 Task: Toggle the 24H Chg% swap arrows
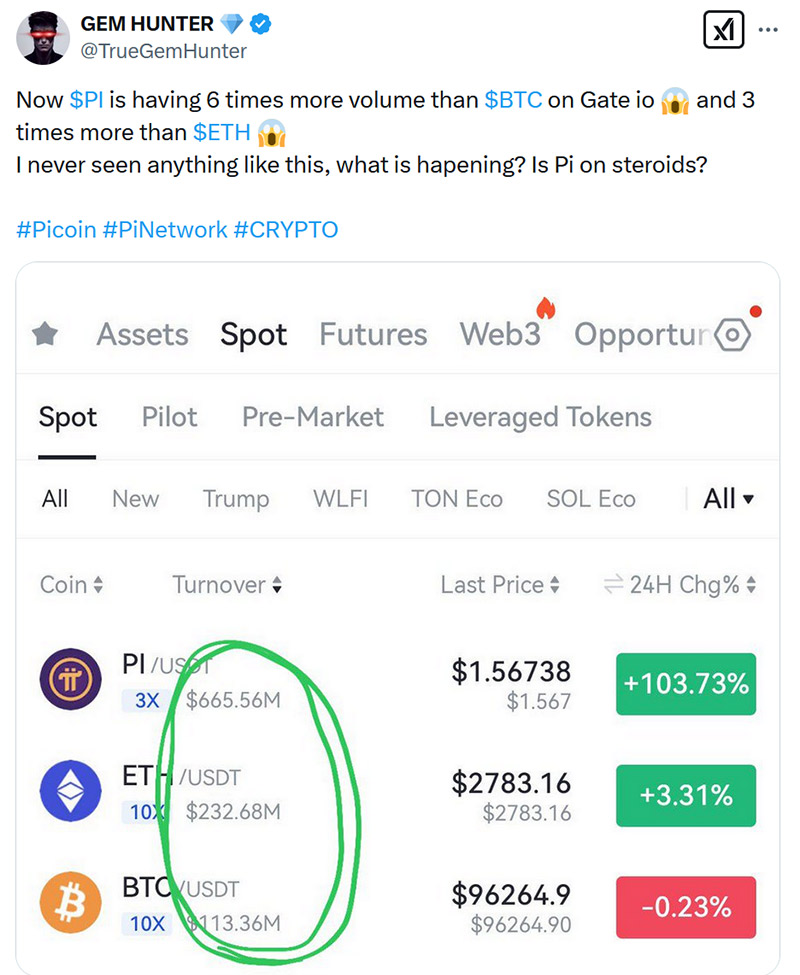pyautogui.click(x=614, y=585)
